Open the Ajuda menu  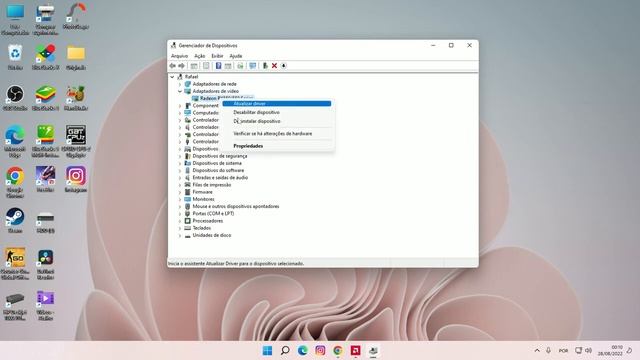pos(236,56)
